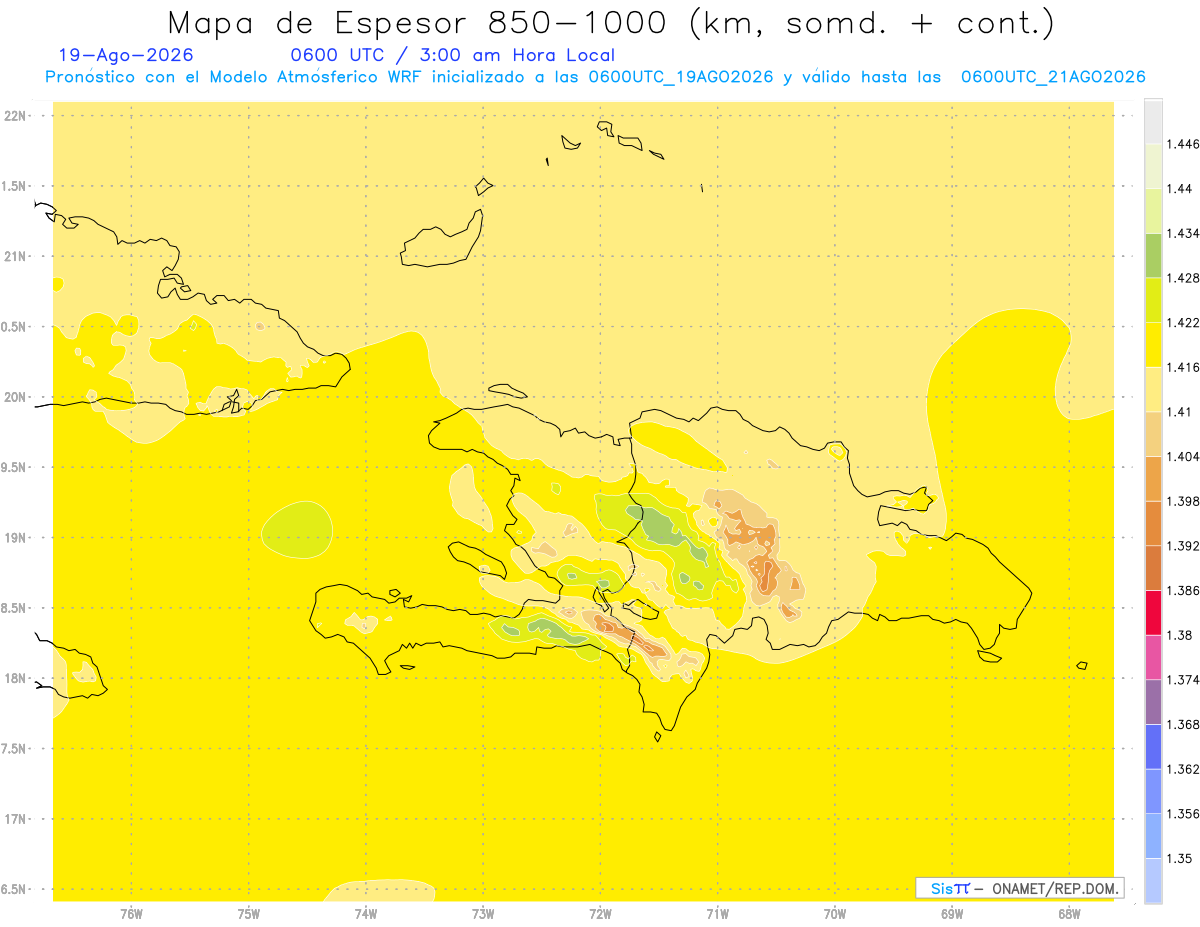Screen dimensions: 1200x927
Task: Select the bright yellow swatch between 1.416 and 1.422
Action: [1153, 345]
